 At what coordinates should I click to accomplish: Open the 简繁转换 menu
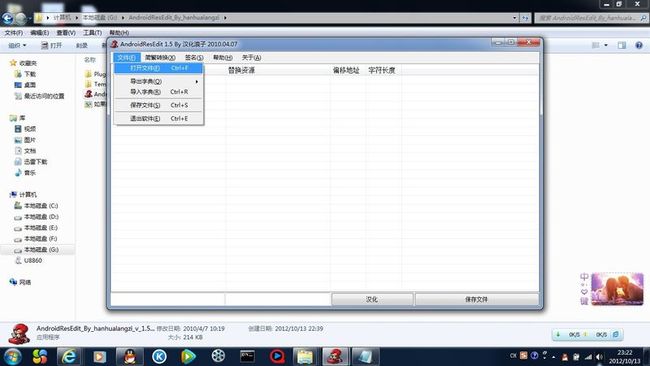point(160,58)
